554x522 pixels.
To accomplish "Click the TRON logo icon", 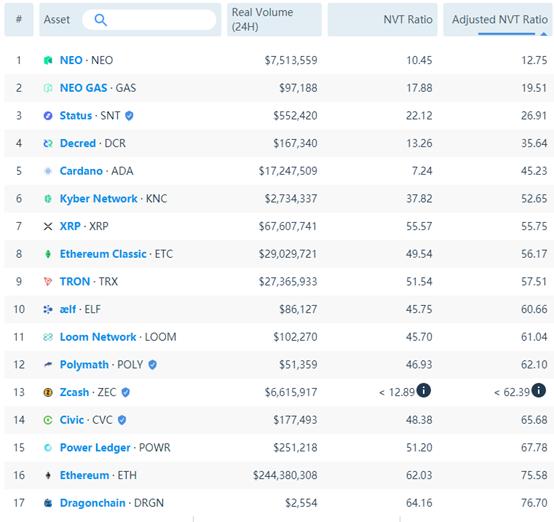I will 48,282.
